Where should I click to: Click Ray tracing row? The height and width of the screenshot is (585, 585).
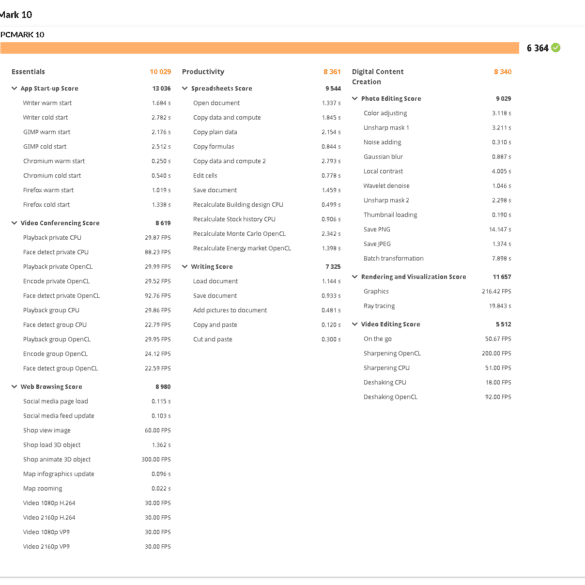(x=437, y=306)
